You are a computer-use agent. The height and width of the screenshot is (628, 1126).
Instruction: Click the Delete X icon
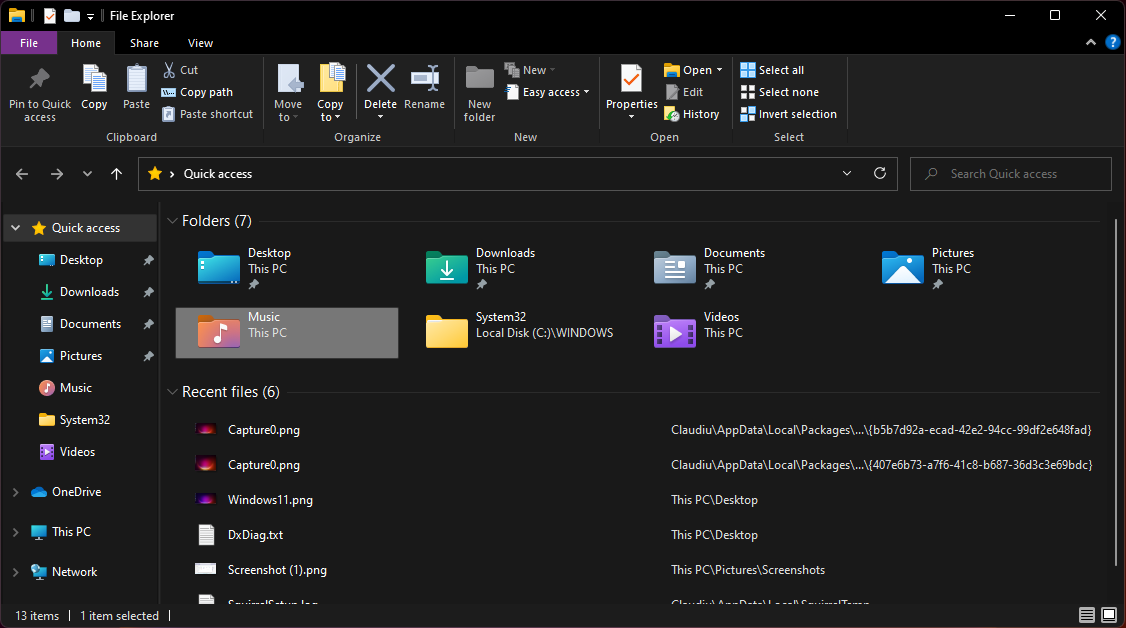pos(381,78)
